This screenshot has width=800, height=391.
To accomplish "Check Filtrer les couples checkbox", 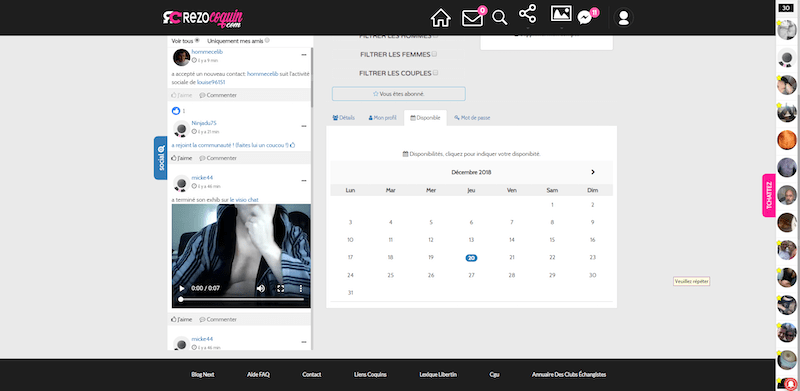I will click(435, 73).
